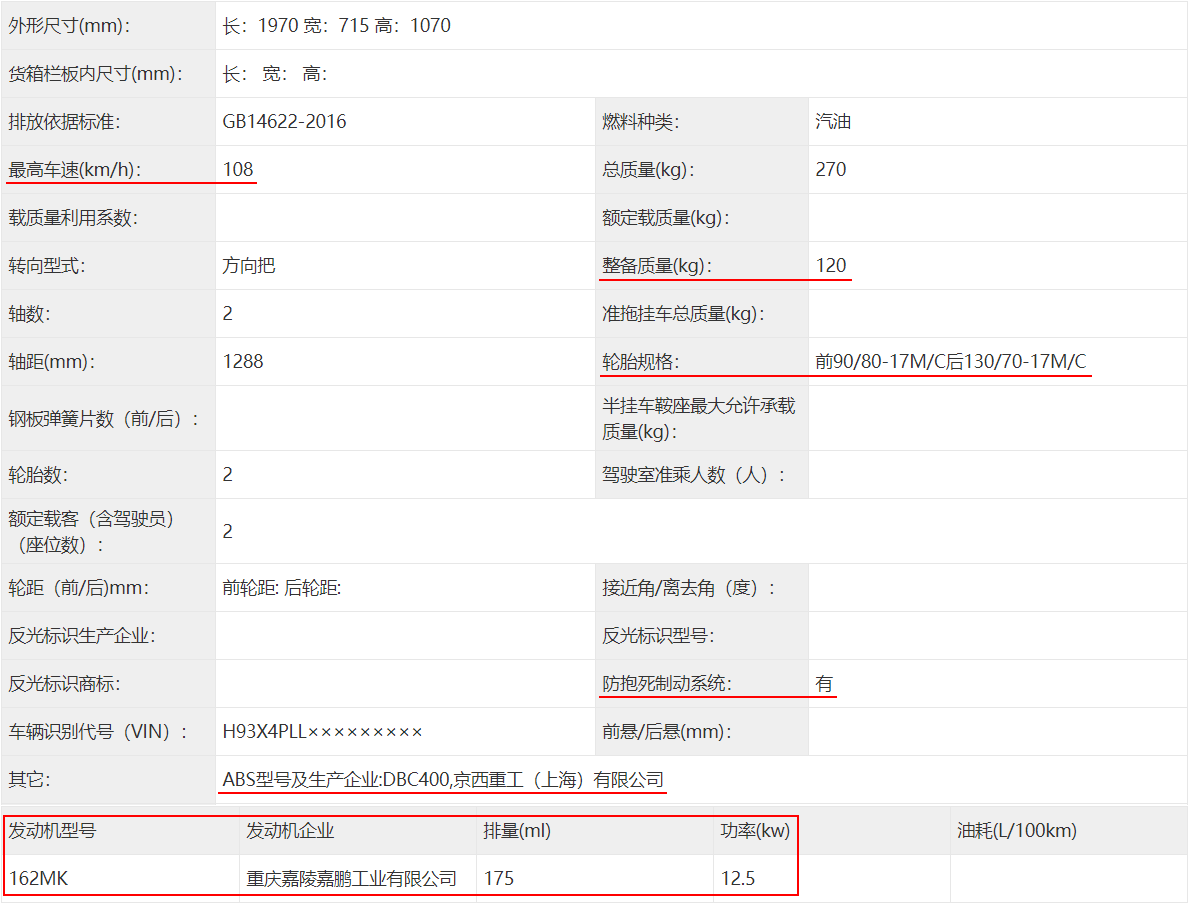
Task: Click the 半挂车鞍座最大允许承载质量(kg) label
Action: point(698,419)
